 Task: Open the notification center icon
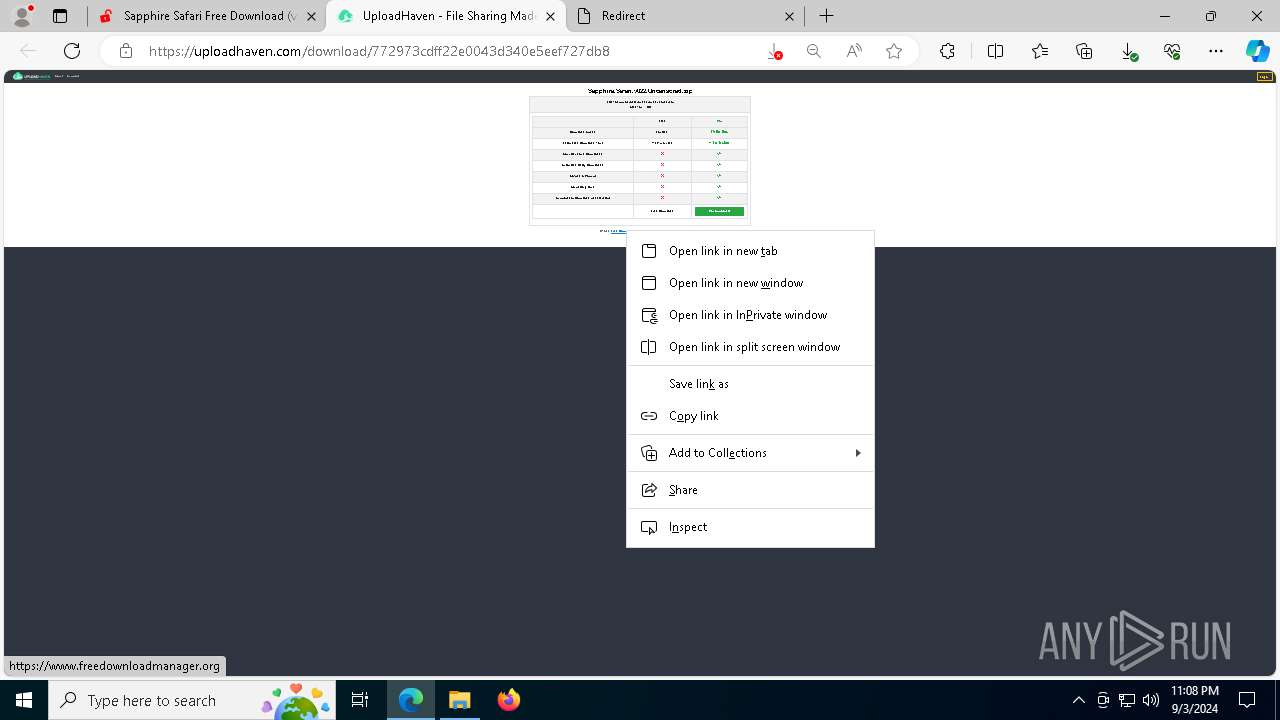coord(1248,700)
